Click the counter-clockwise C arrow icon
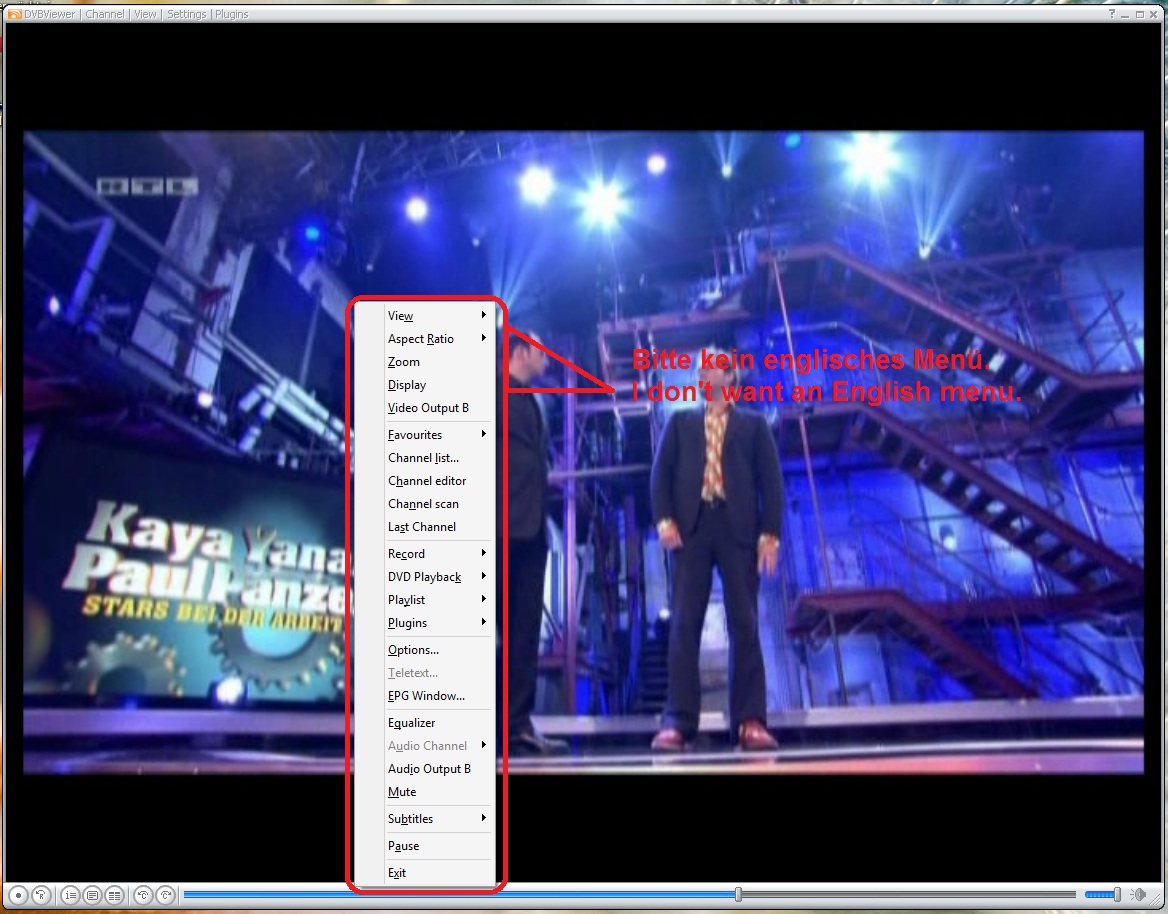This screenshot has width=1168, height=914. click(x=144, y=895)
